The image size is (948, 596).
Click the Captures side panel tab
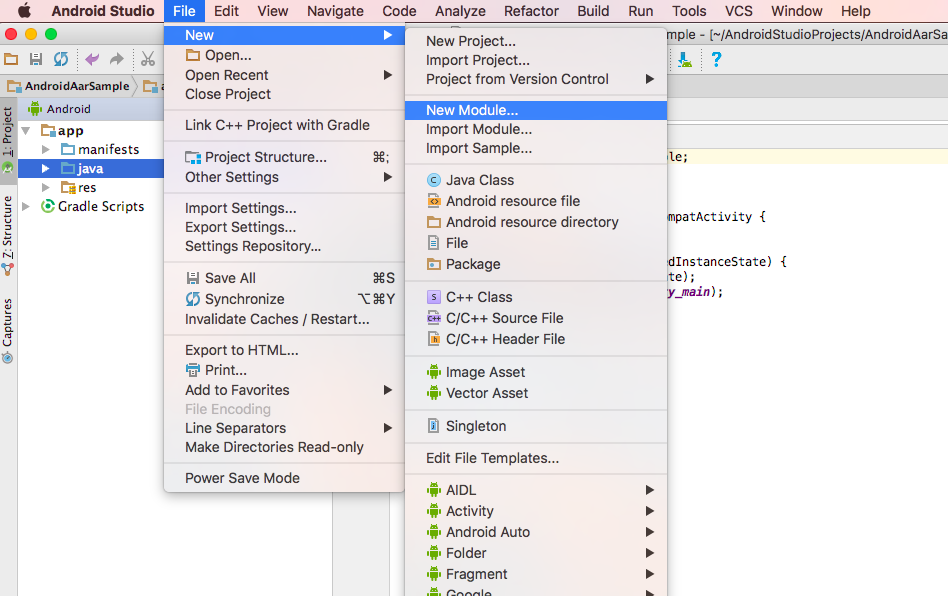(8, 330)
